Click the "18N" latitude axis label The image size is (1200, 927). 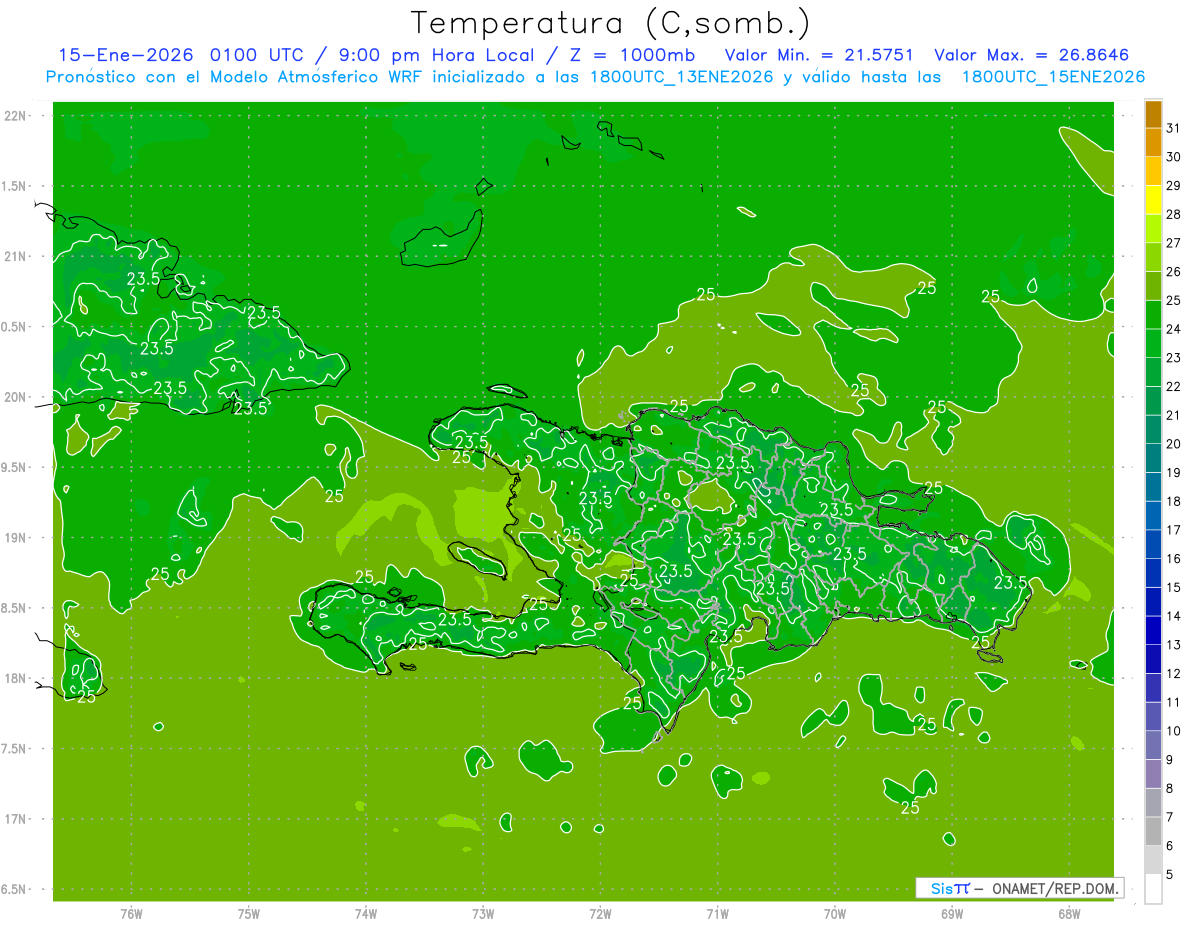[15, 678]
